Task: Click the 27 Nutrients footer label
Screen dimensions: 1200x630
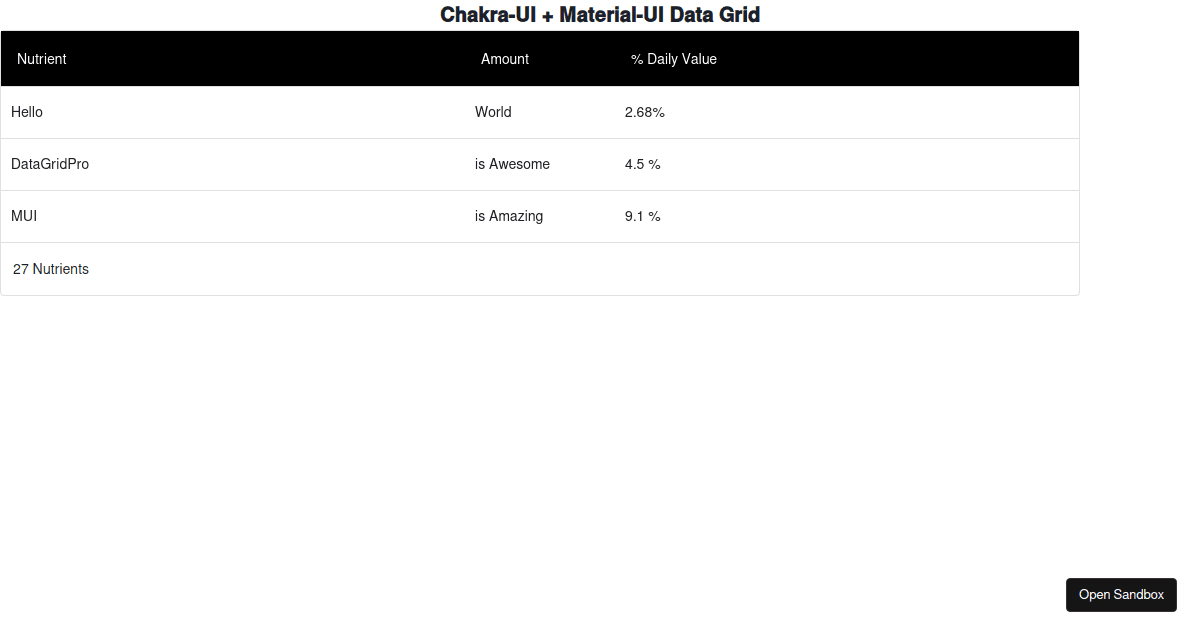Action: [50, 269]
